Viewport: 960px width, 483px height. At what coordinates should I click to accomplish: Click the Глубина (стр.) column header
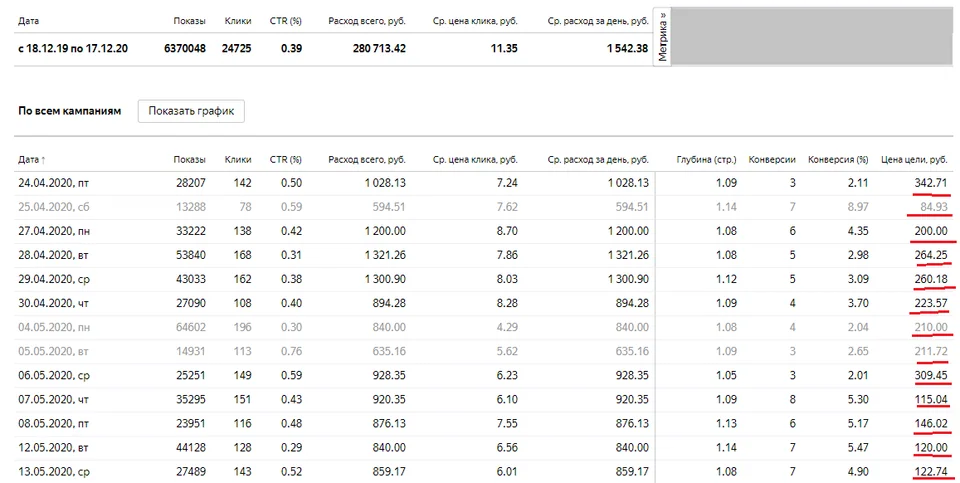[707, 160]
